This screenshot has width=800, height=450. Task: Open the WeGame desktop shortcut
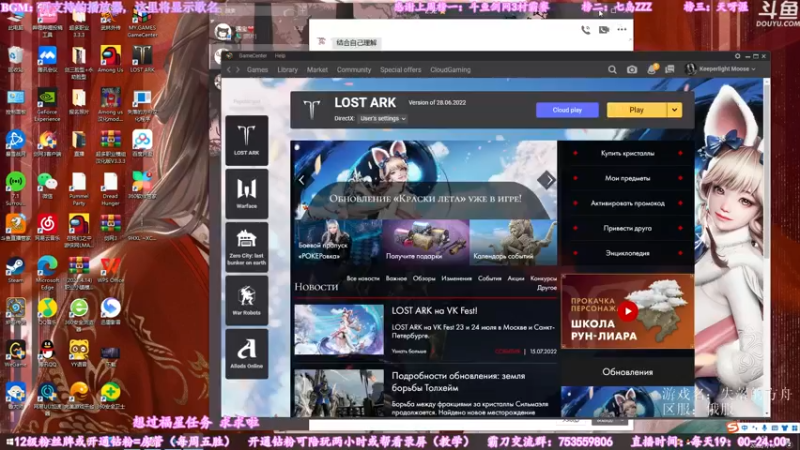pyautogui.click(x=15, y=354)
